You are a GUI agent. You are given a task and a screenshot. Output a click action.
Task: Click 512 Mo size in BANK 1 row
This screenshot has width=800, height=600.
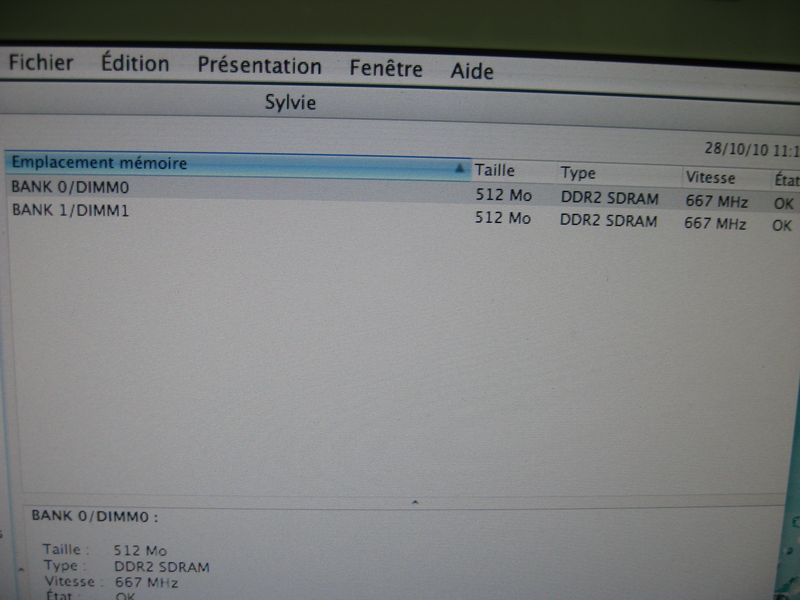(503, 218)
